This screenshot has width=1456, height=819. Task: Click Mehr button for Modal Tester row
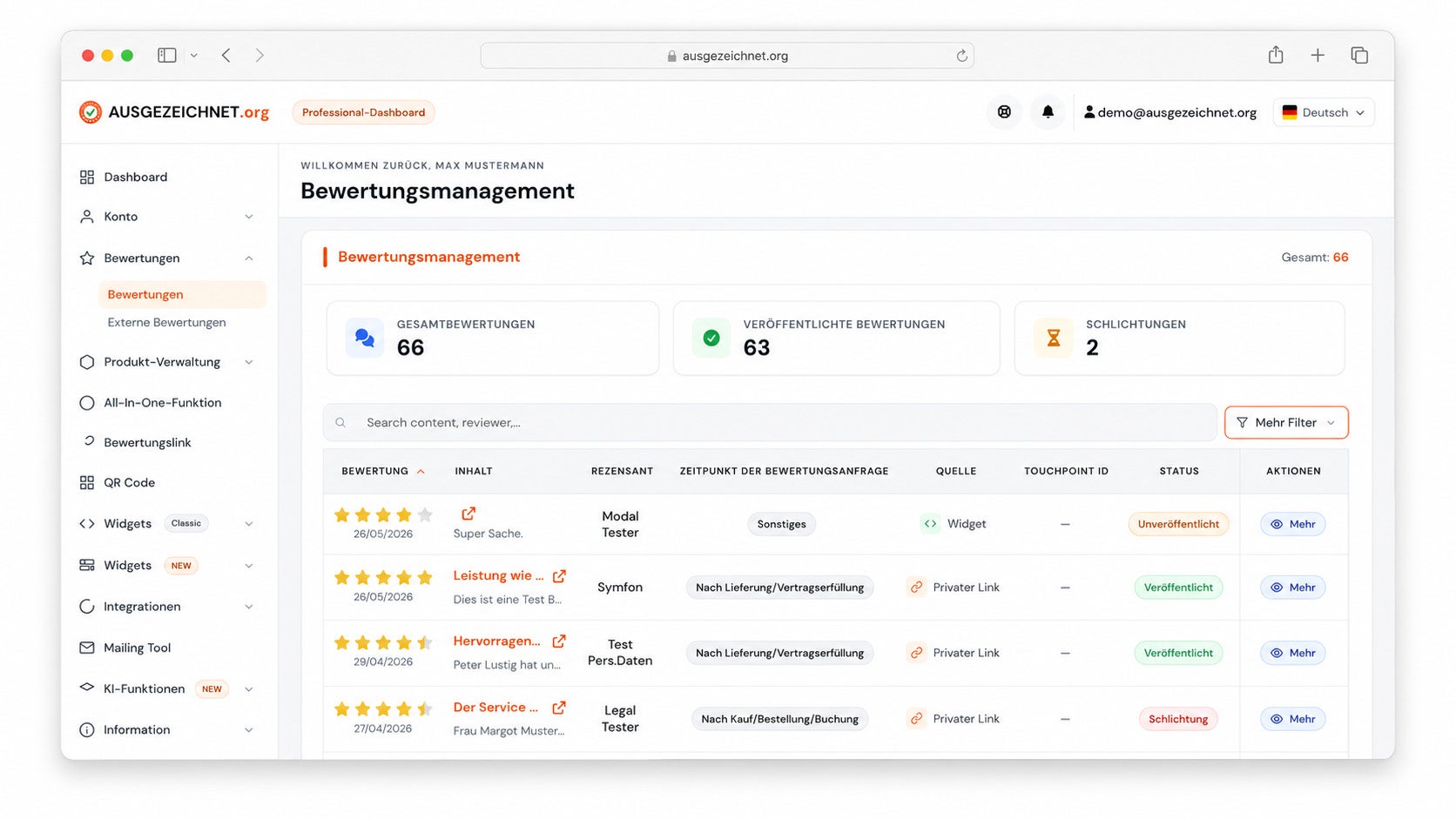tap(1292, 524)
